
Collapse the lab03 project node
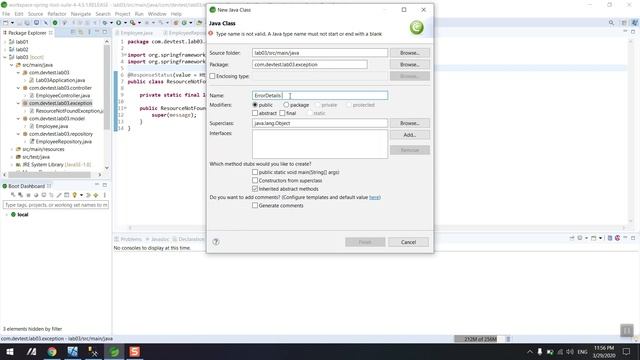tap(5, 57)
